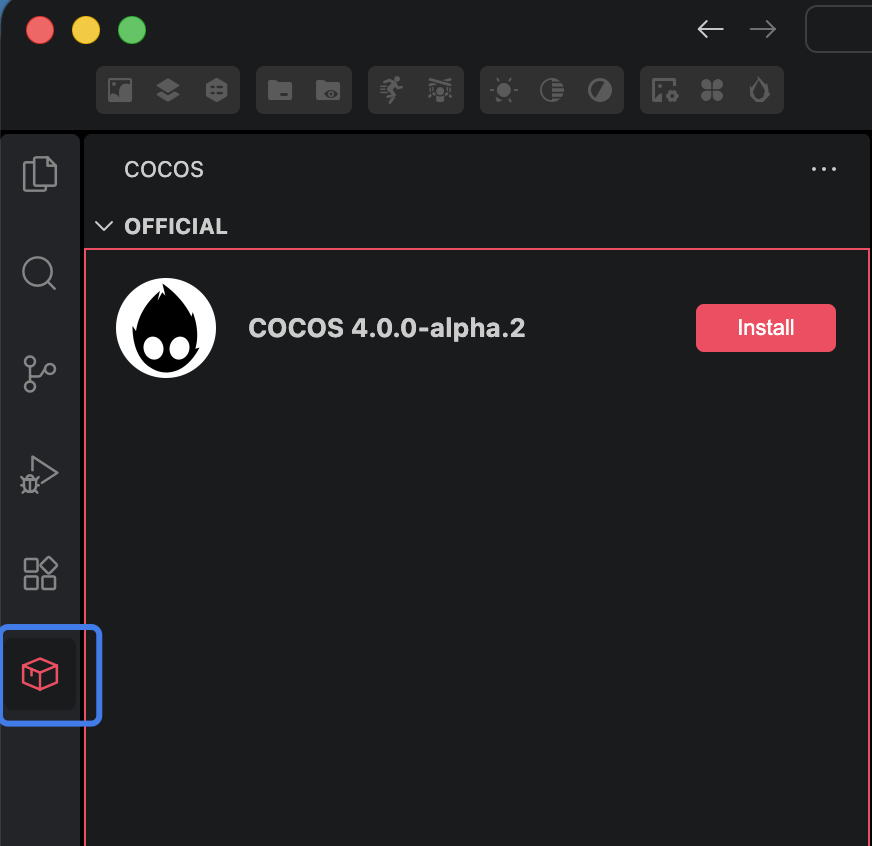Click the stacked layers toolbar icon
872x846 pixels.
click(x=168, y=90)
